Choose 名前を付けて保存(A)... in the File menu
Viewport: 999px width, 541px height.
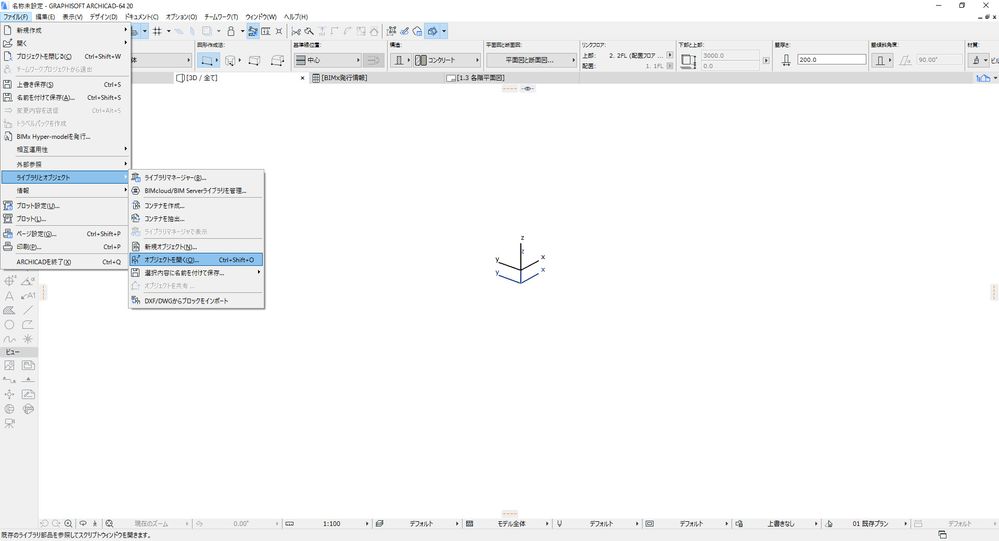(x=65, y=97)
